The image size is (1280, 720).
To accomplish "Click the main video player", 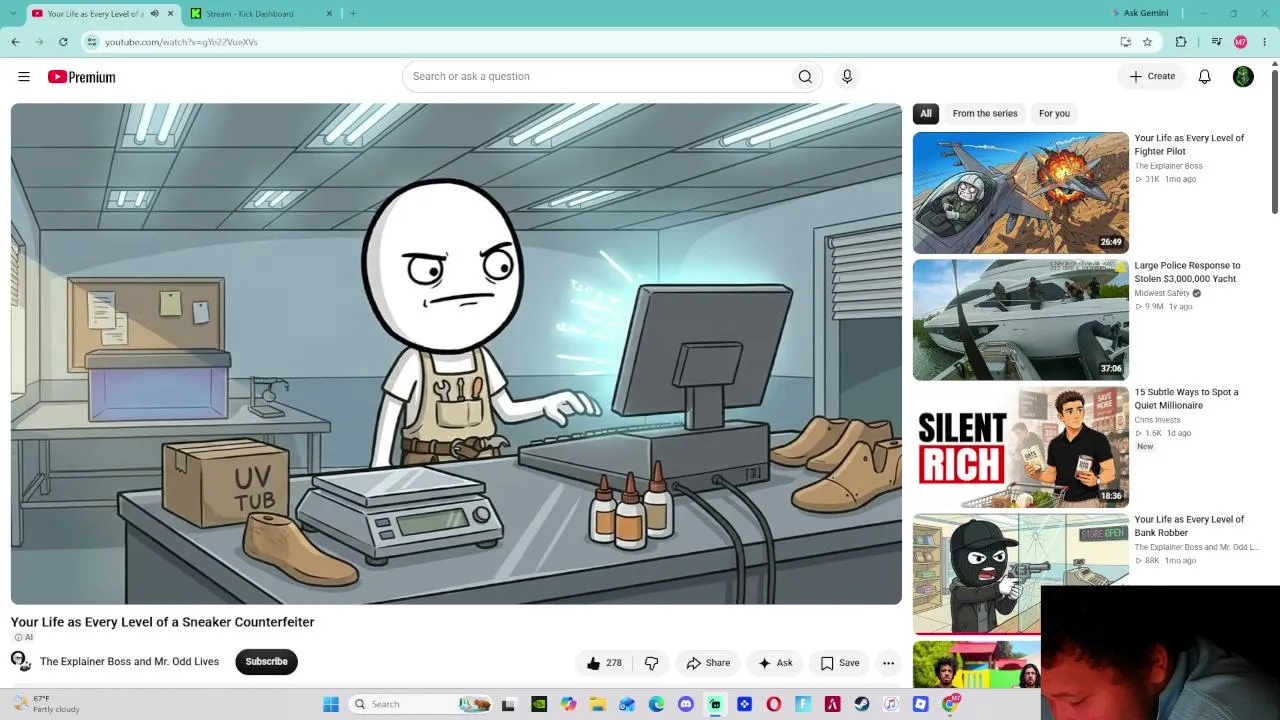I will click(456, 354).
